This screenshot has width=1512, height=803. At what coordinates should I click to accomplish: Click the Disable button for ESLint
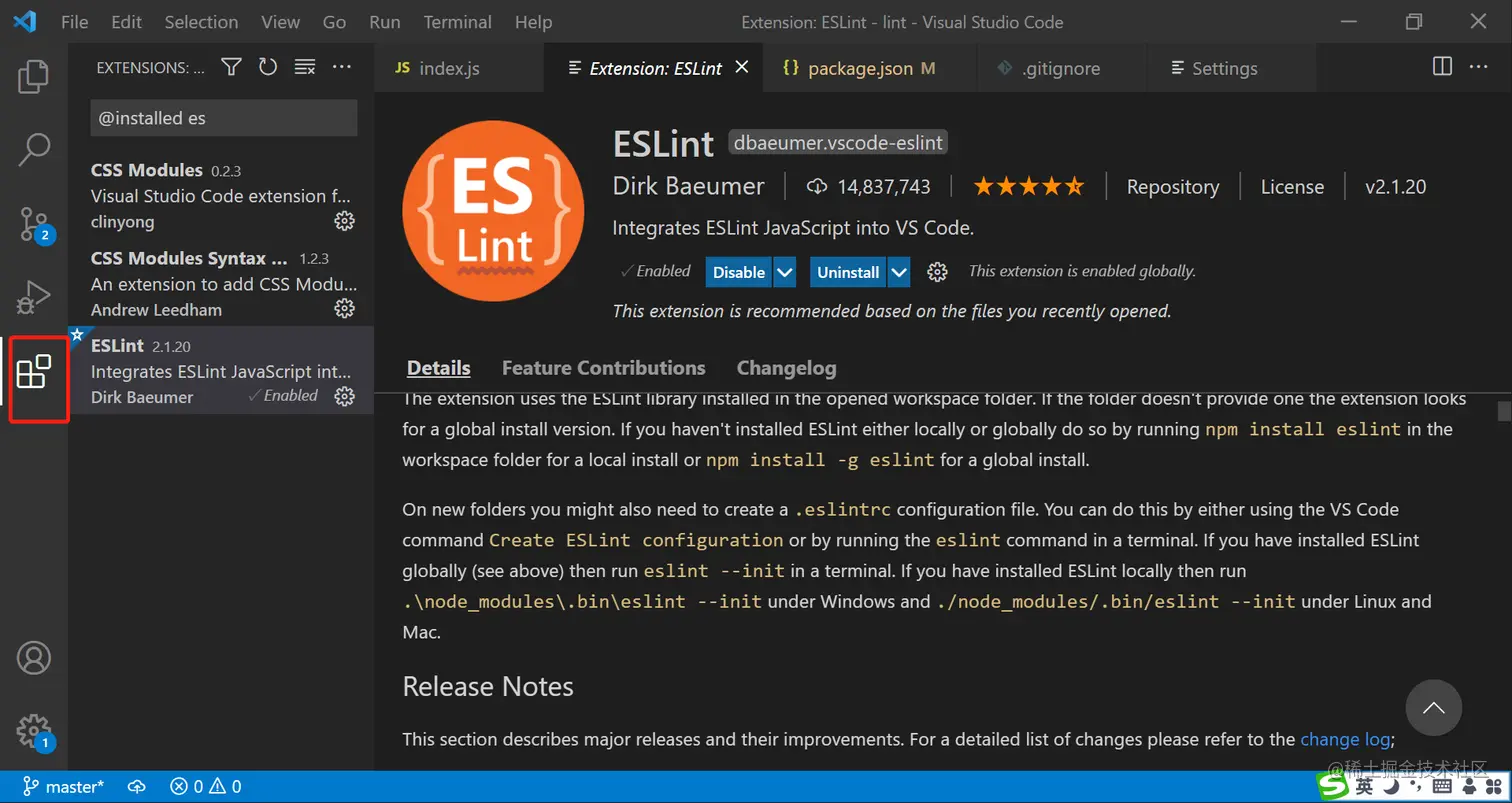[739, 271]
